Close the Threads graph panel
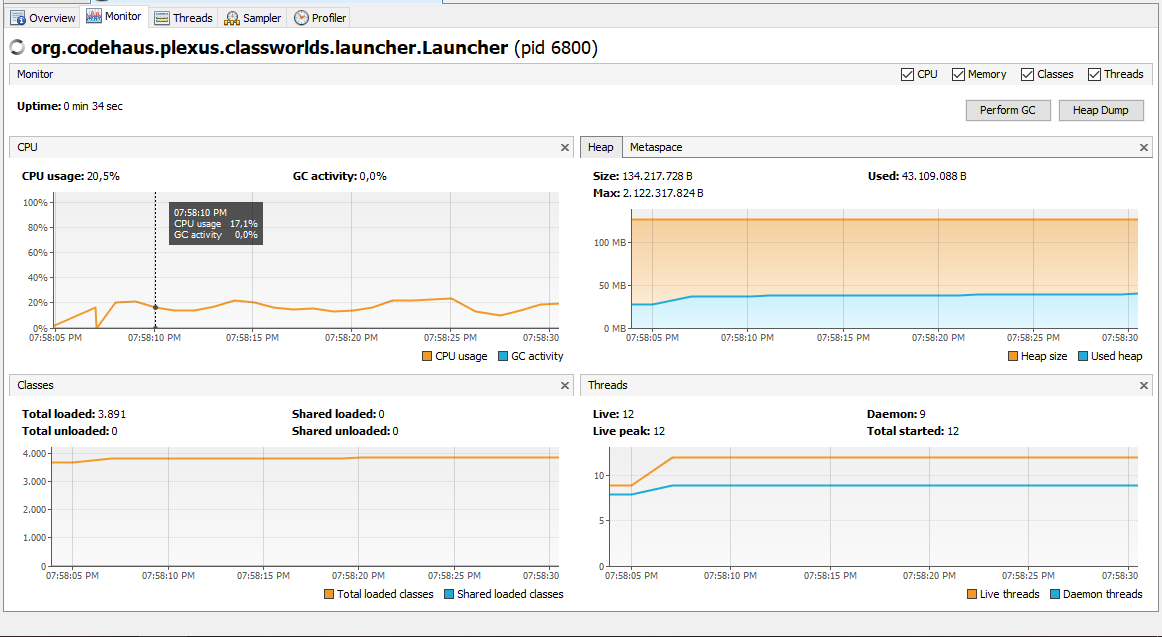The image size is (1162, 637). point(1143,385)
